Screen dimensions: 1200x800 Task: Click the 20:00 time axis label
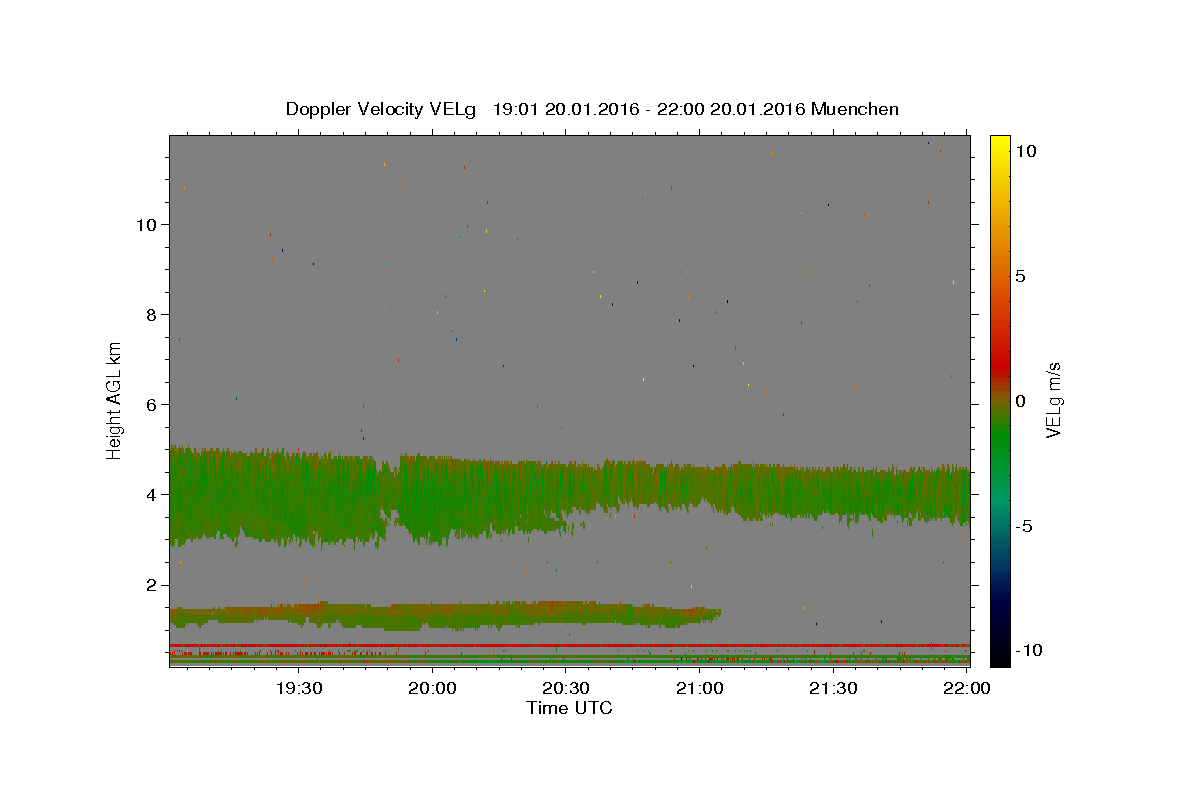tap(432, 688)
